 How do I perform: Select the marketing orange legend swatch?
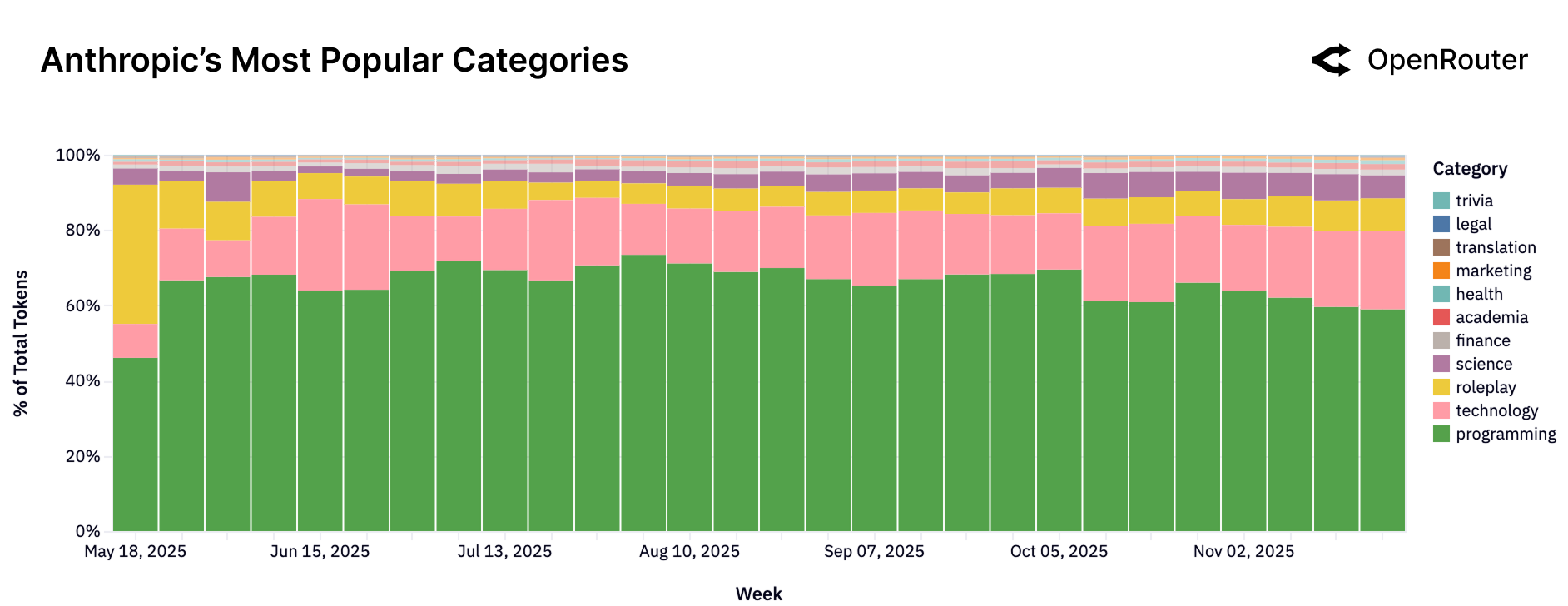tap(1441, 271)
